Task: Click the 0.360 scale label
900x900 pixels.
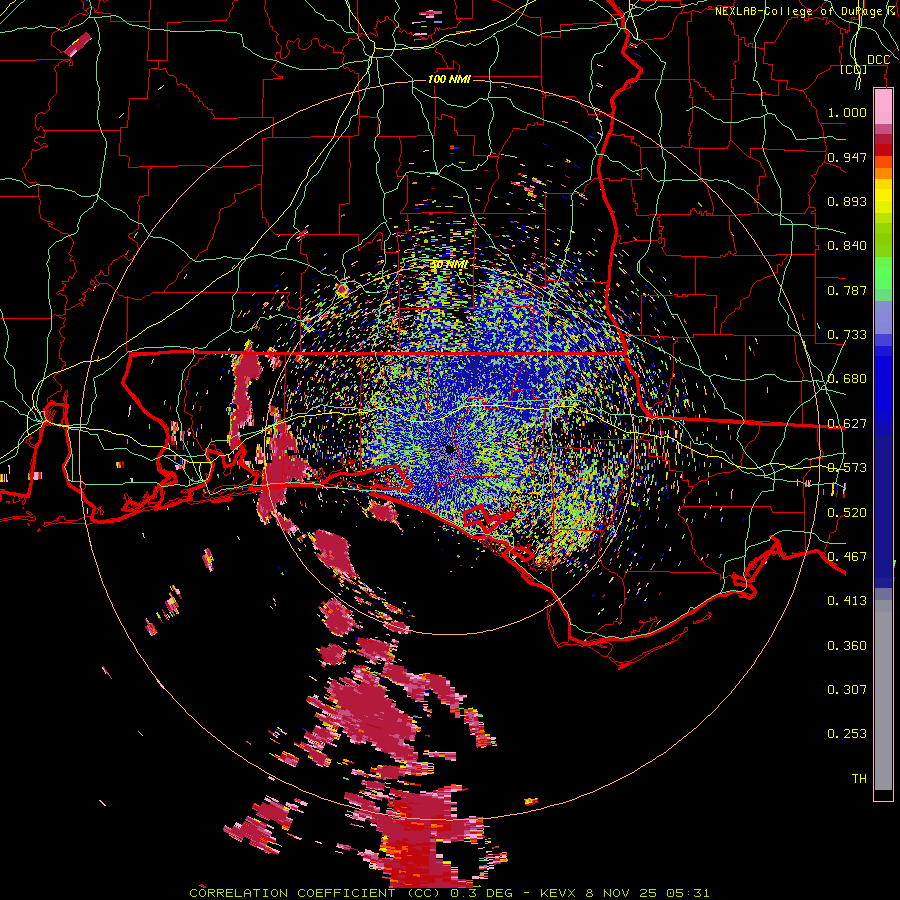Action: [847, 646]
